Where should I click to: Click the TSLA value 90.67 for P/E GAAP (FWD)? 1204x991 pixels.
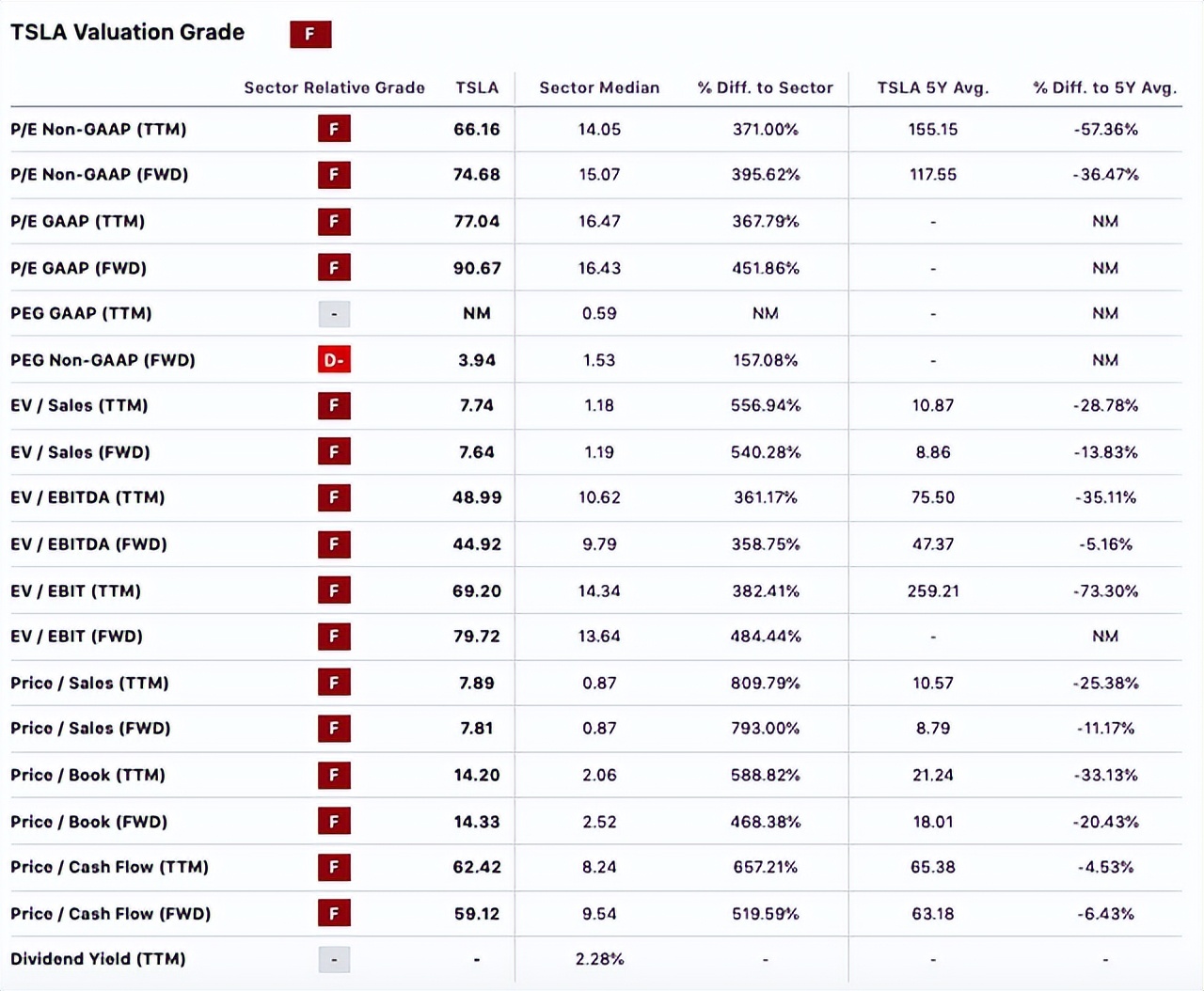[x=477, y=268]
